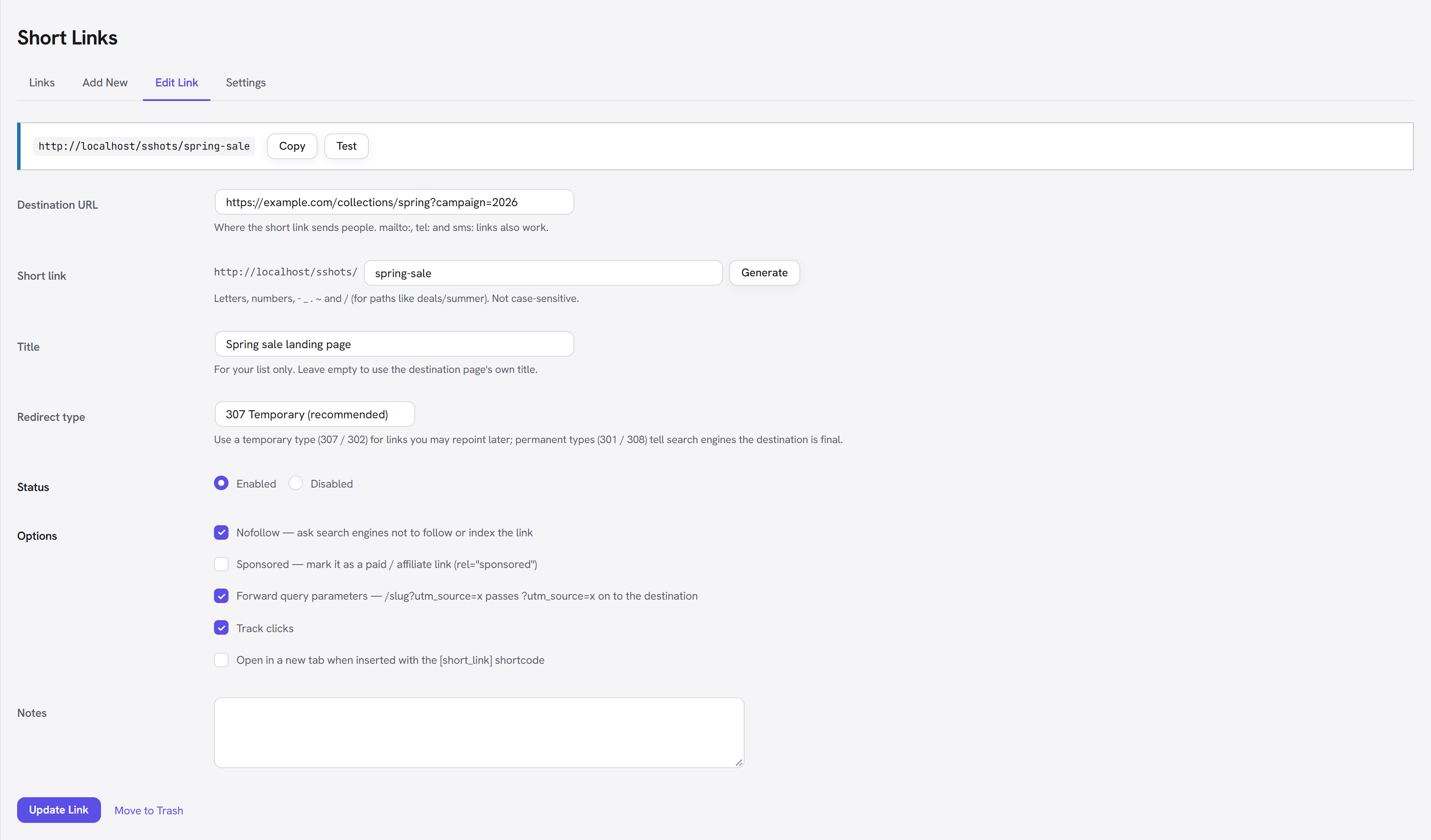The height and width of the screenshot is (840, 1431).
Task: Check the Sponsored option
Action: 222,564
